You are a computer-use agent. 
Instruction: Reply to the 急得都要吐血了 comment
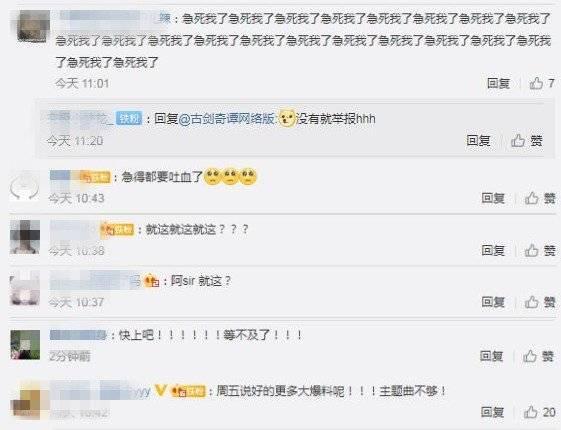493,198
